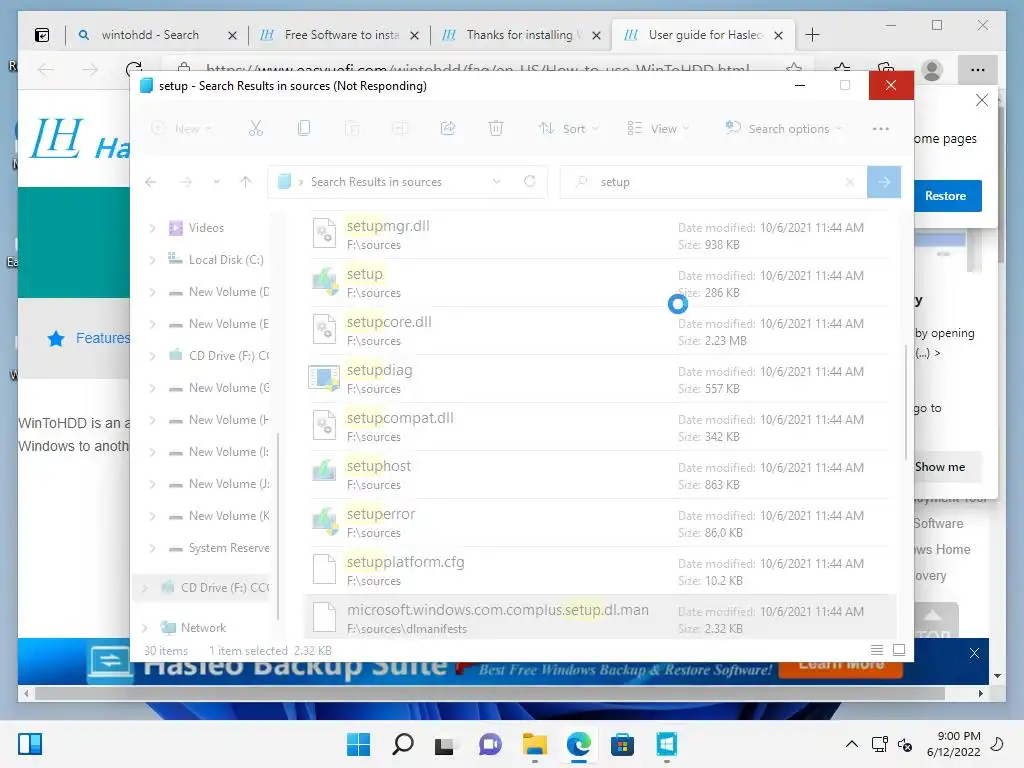
Task: Open Microsoft Store from taskbar
Action: [x=622, y=744]
